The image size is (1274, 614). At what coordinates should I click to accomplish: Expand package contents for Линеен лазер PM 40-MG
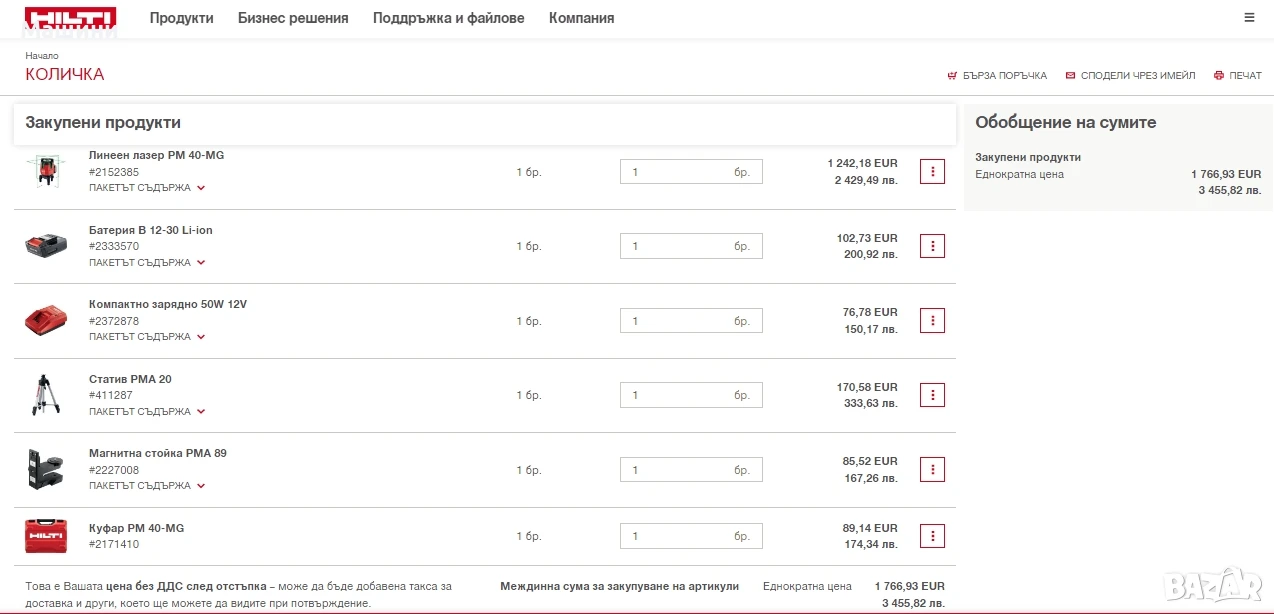pyautogui.click(x=147, y=188)
